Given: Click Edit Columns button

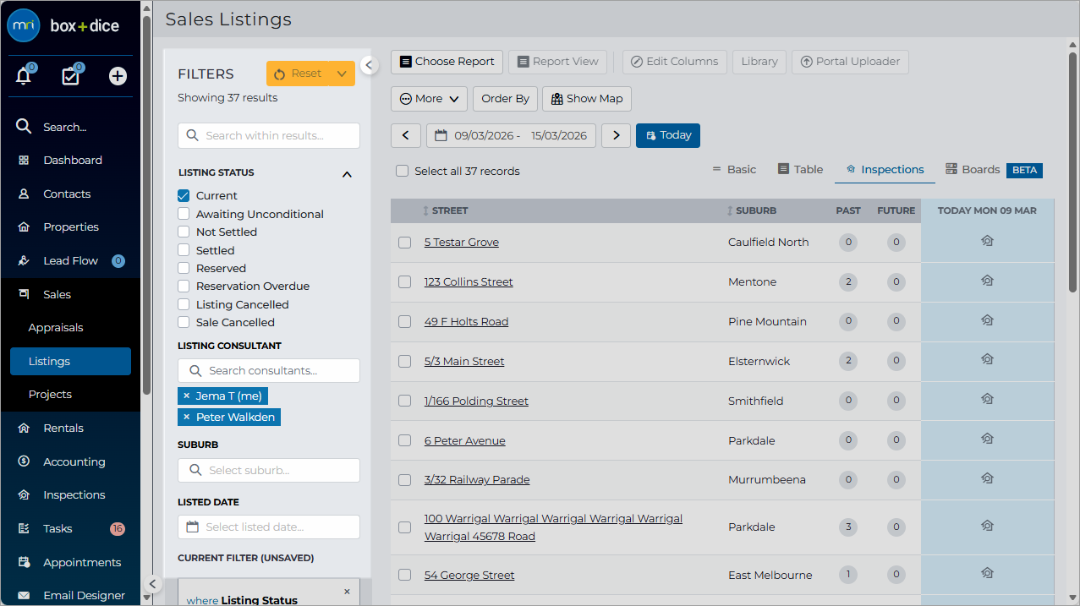Looking at the screenshot, I should coord(674,61).
